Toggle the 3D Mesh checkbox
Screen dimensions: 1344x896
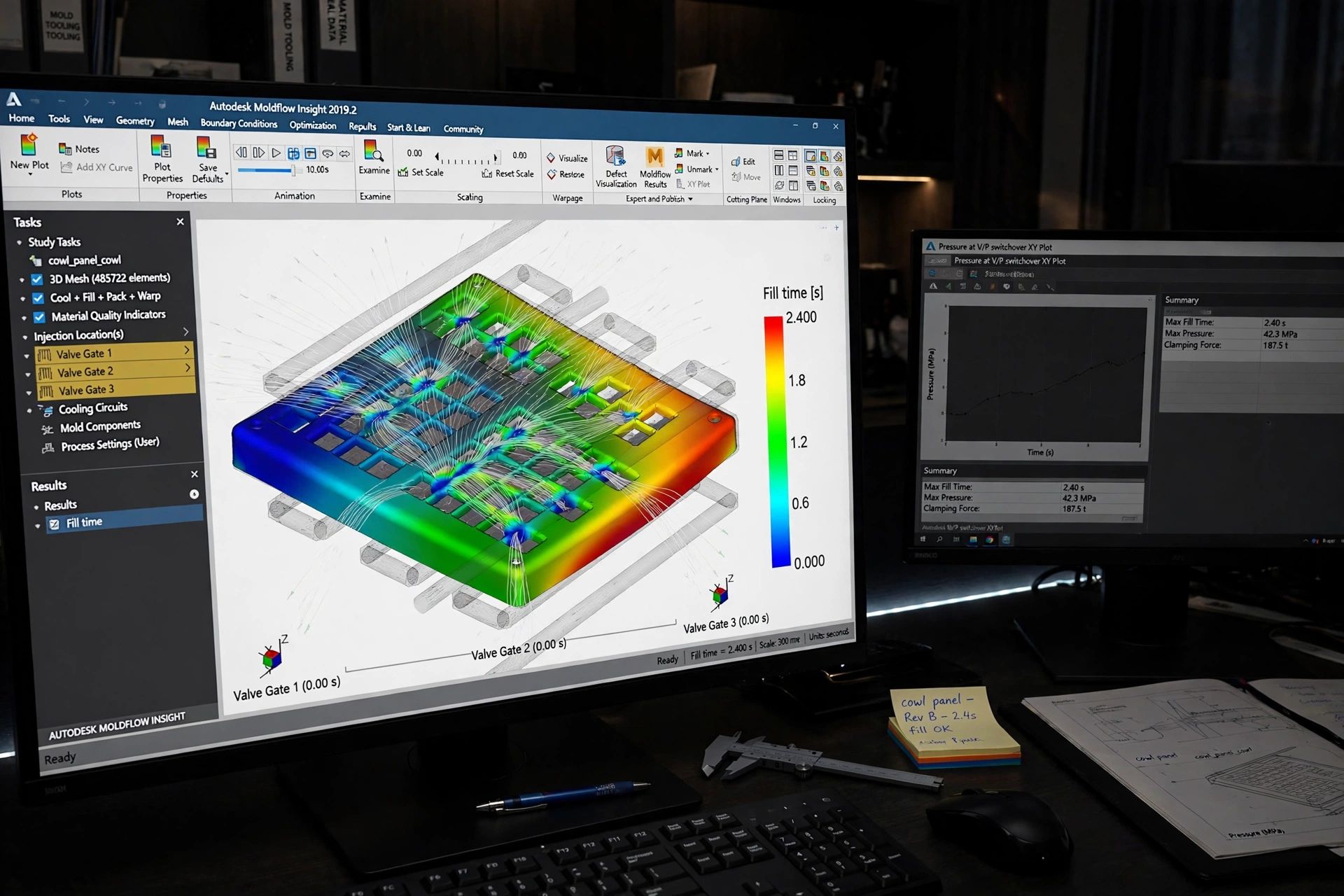click(x=37, y=279)
